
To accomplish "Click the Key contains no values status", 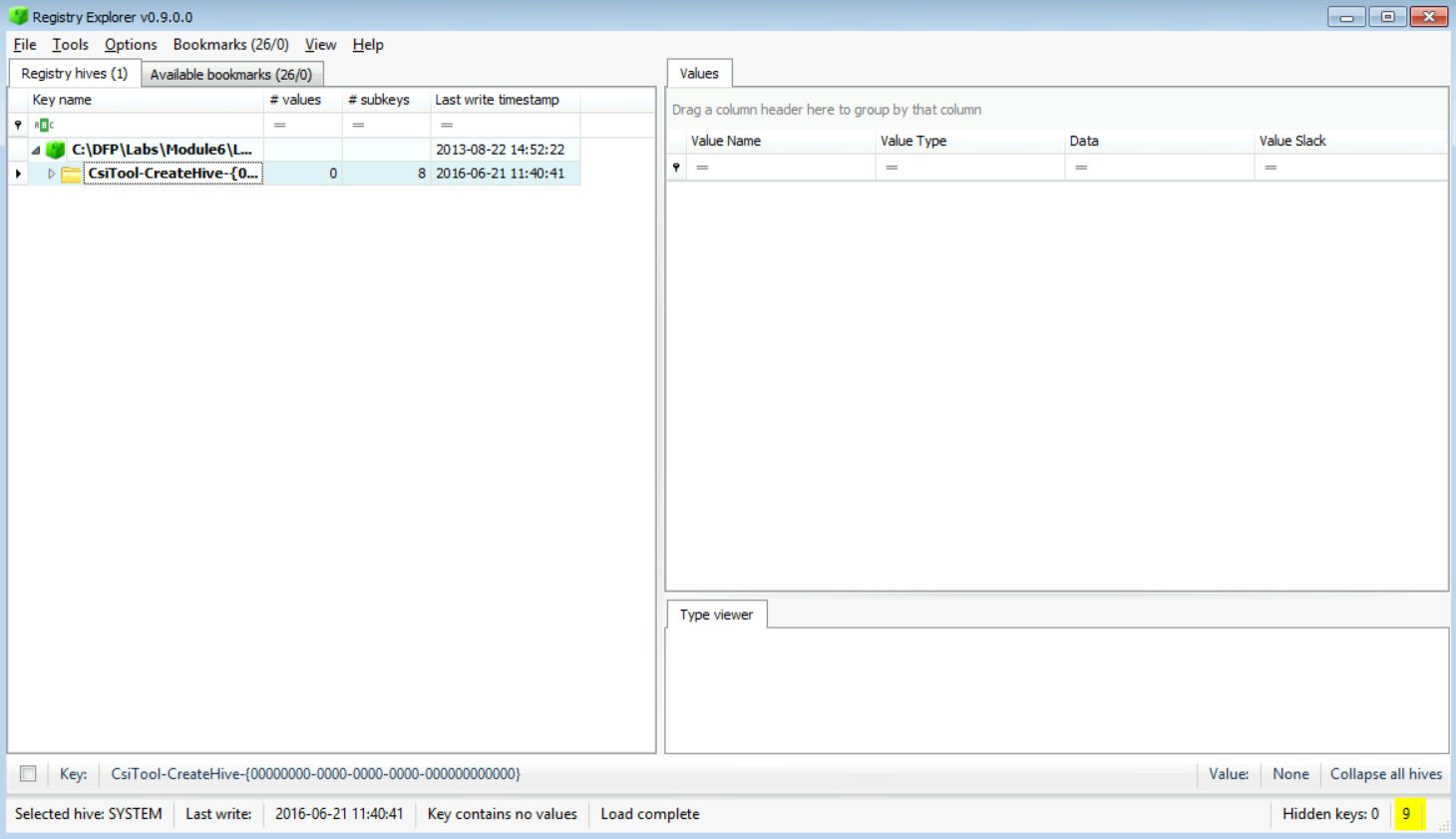I will click(x=502, y=814).
